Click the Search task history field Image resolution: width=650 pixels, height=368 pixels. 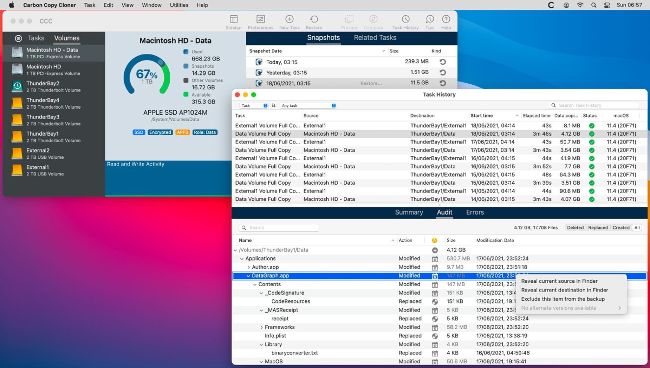[596, 106]
